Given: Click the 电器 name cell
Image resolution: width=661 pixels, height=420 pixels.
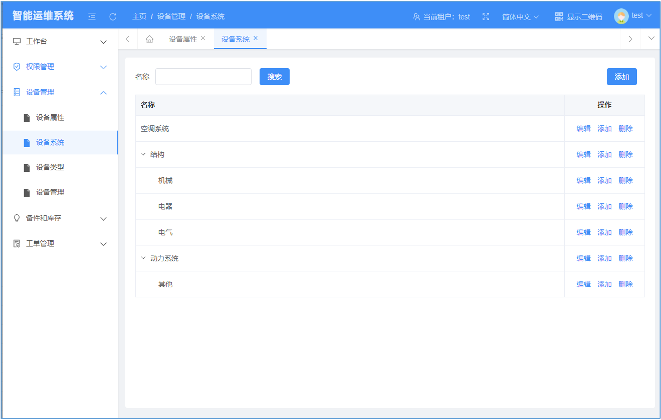Looking at the screenshot, I should click(x=350, y=206).
